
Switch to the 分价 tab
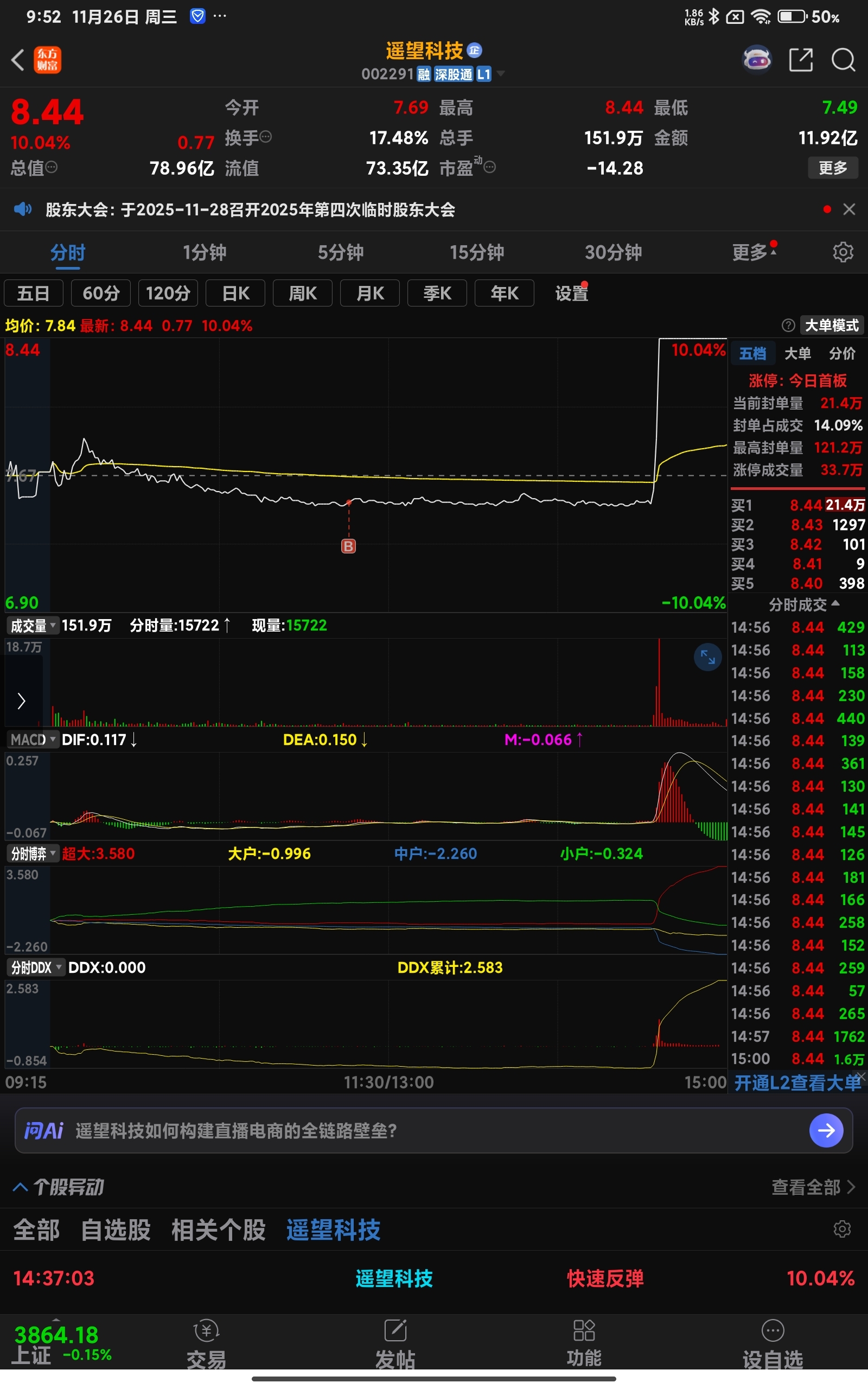pos(842,353)
